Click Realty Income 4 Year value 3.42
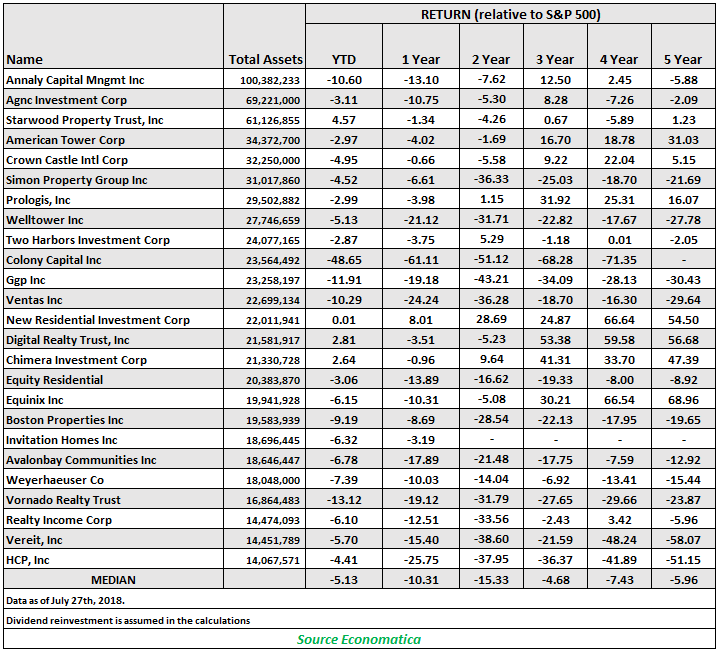Screen dimensions: 720x653 (x=619, y=520)
